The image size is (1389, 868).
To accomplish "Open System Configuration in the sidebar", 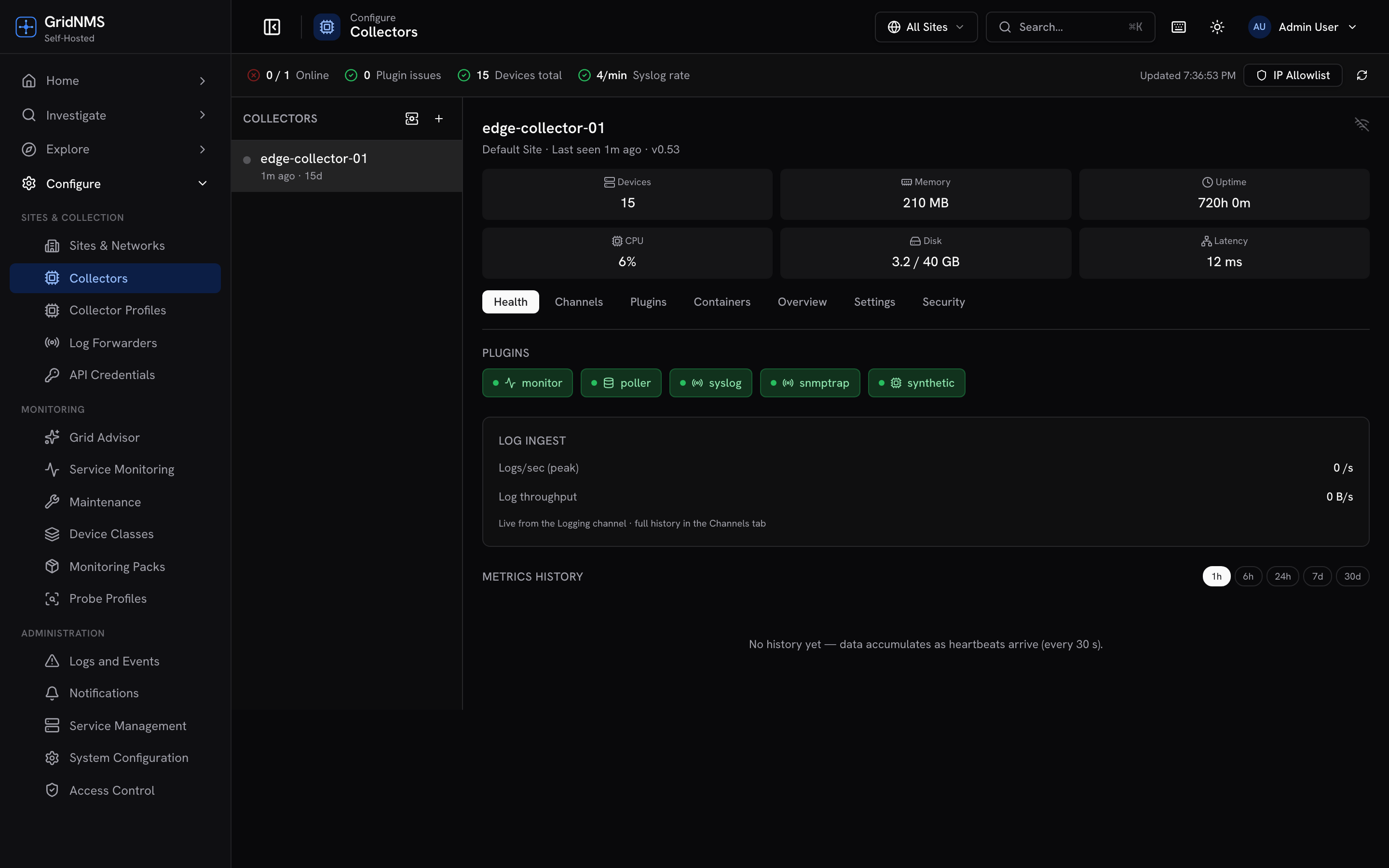I will (x=115, y=758).
